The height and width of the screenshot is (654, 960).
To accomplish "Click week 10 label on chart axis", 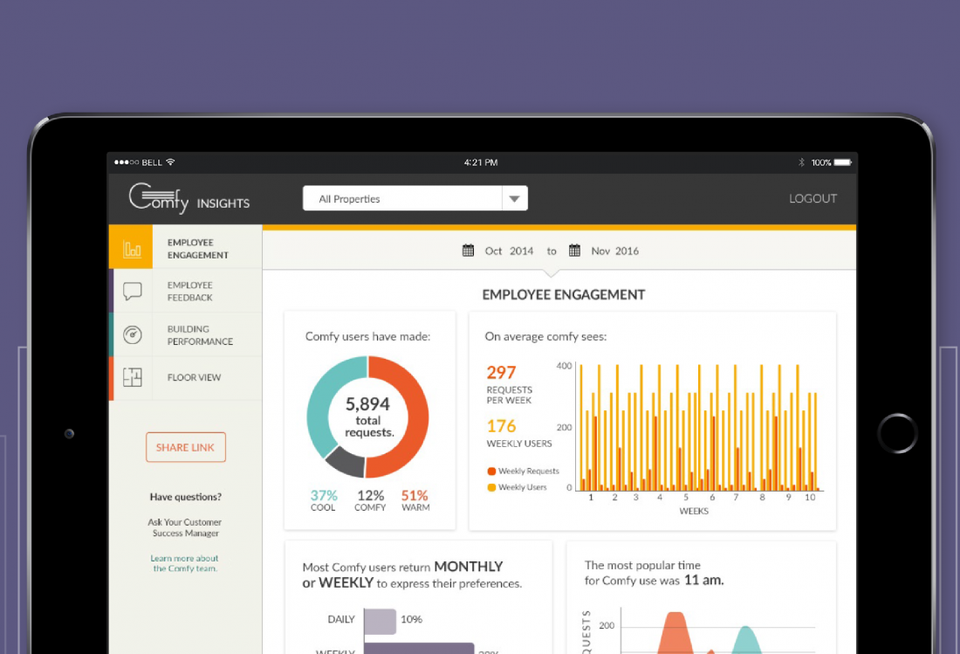I will click(810, 497).
